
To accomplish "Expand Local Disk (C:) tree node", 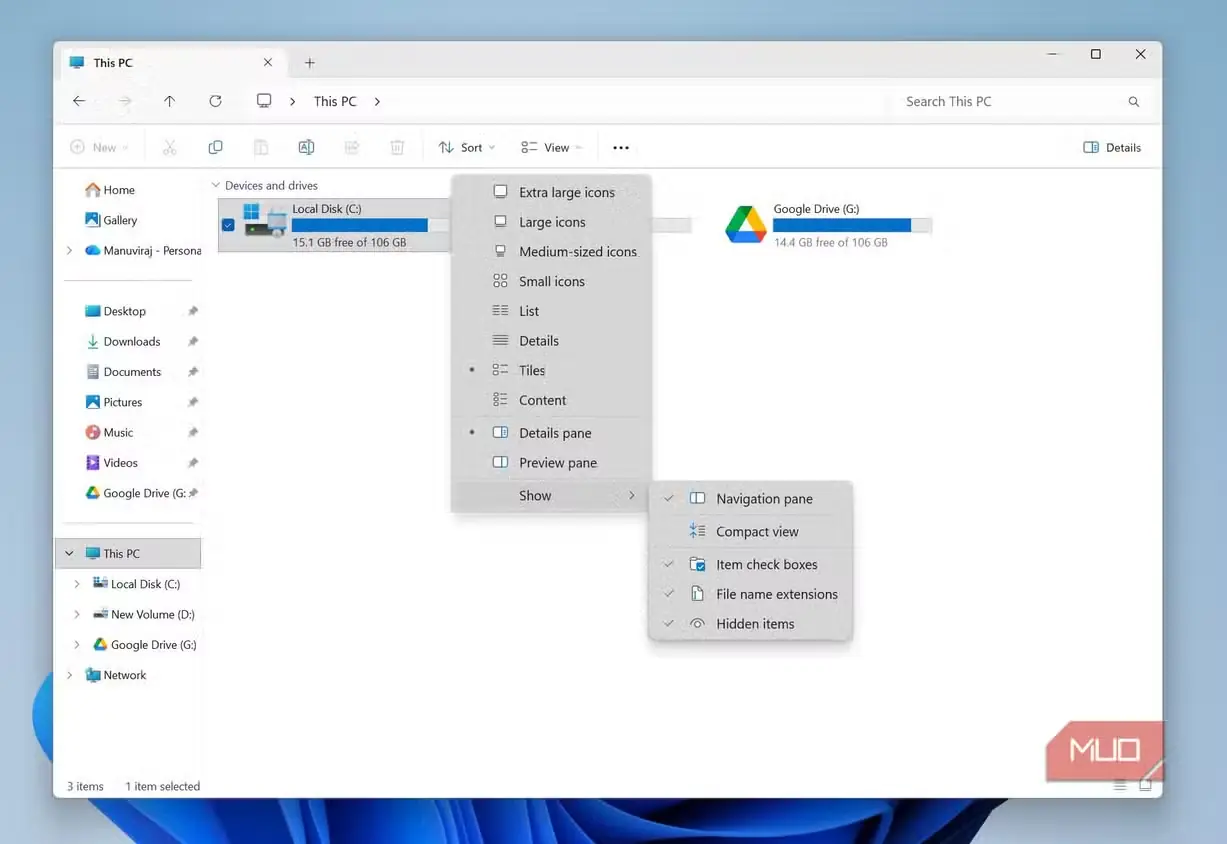I will [x=77, y=584].
